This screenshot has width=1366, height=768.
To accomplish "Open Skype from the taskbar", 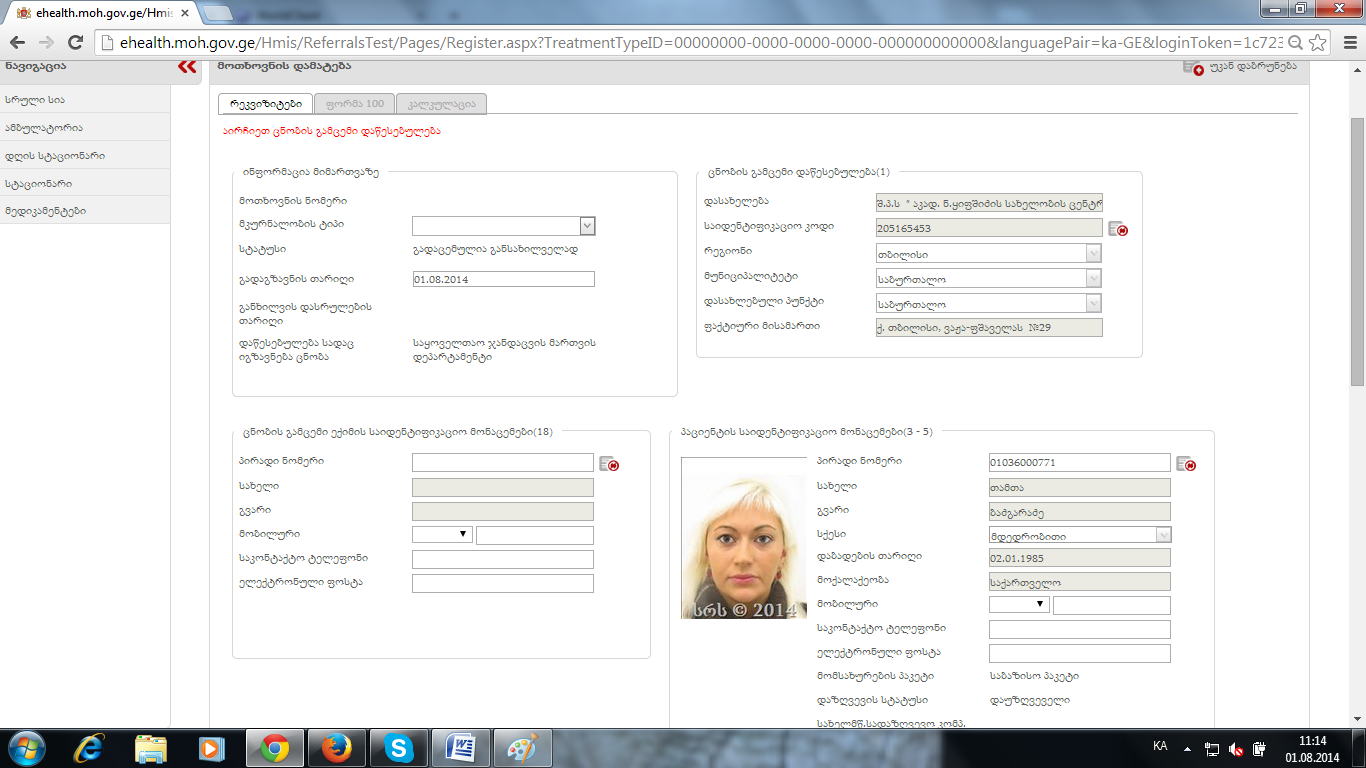I will click(399, 747).
